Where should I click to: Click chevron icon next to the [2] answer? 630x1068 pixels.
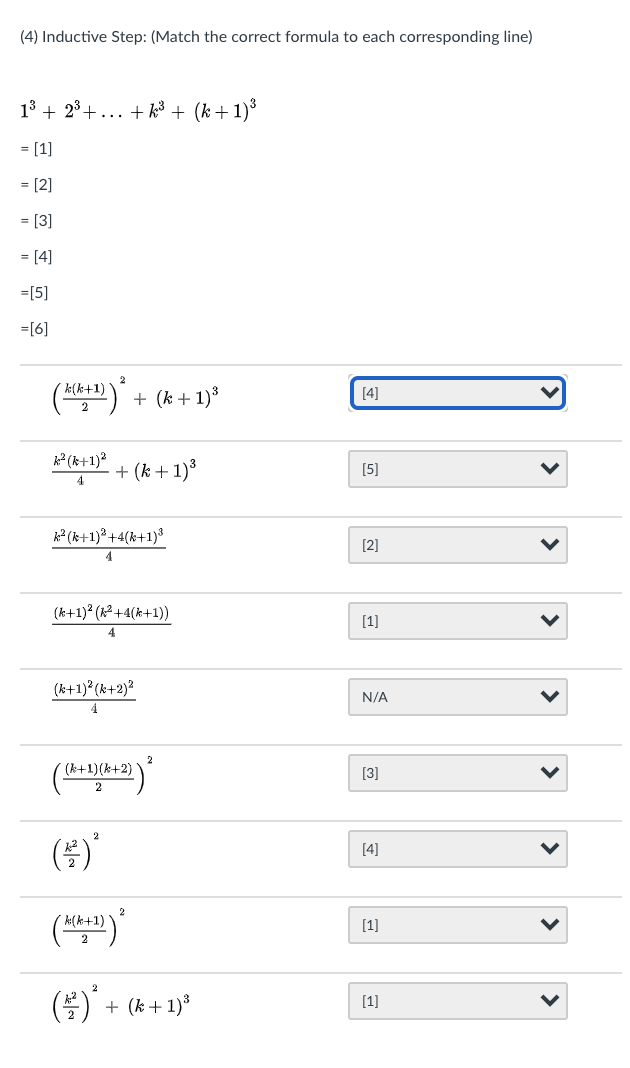coord(549,544)
